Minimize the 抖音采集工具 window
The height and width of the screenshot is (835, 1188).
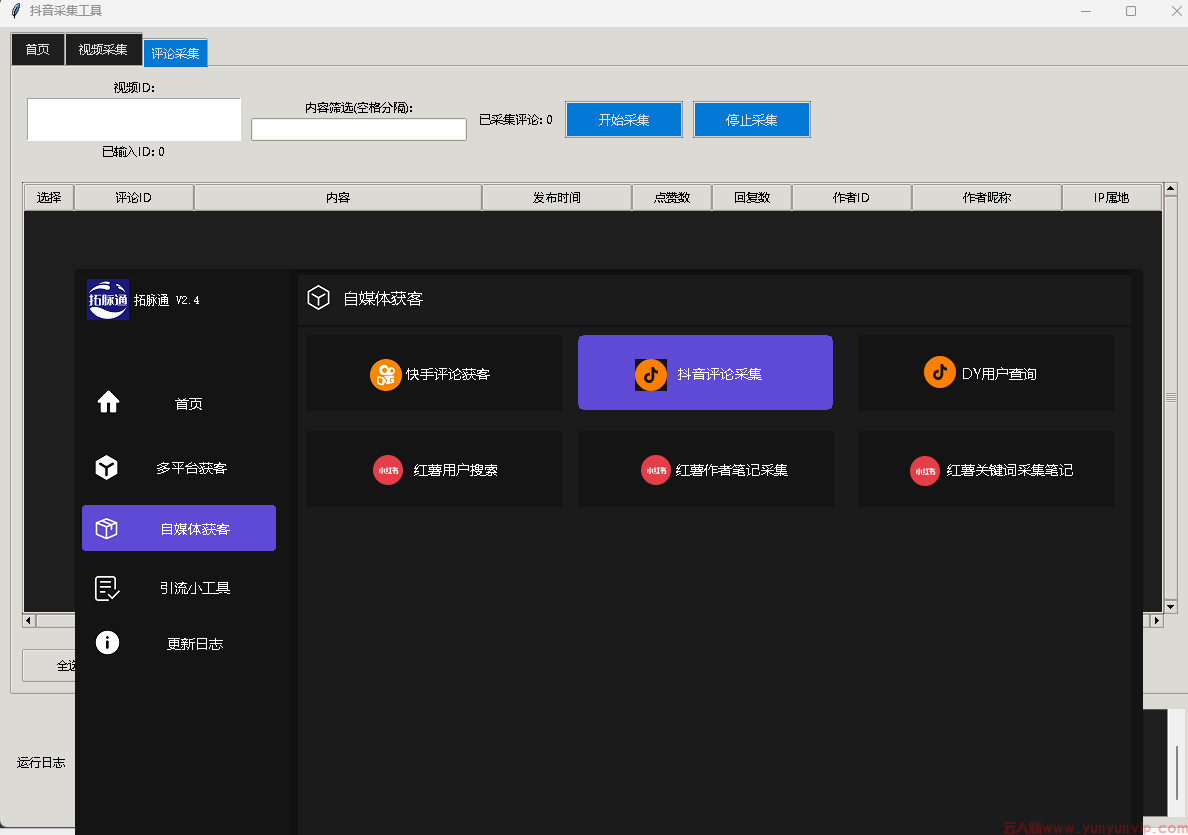[1086, 11]
